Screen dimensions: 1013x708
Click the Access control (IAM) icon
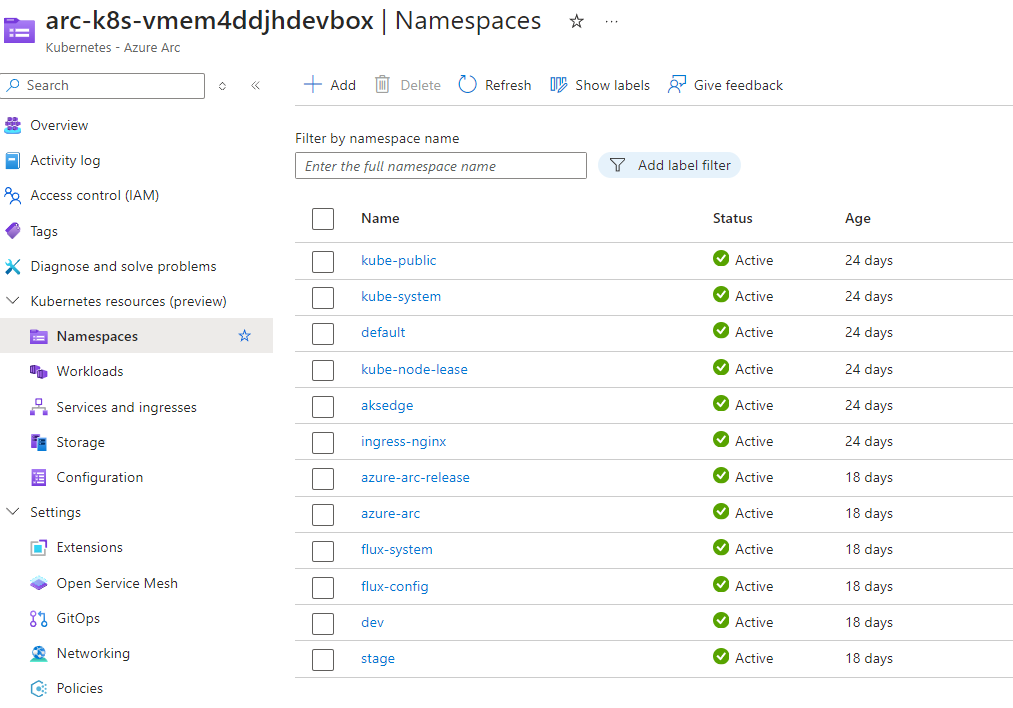click(13, 195)
